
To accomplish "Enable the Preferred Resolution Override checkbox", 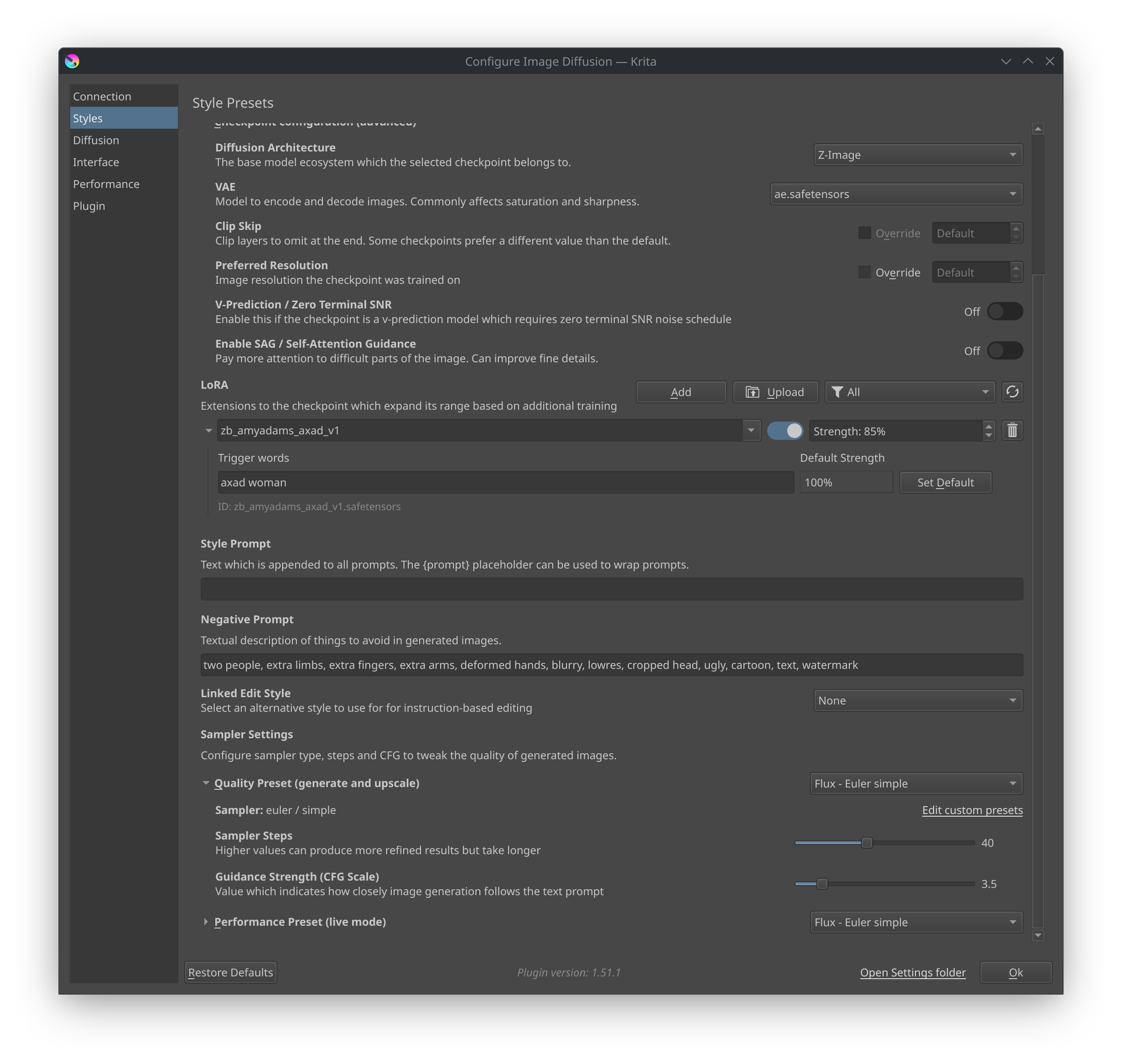I will [864, 272].
